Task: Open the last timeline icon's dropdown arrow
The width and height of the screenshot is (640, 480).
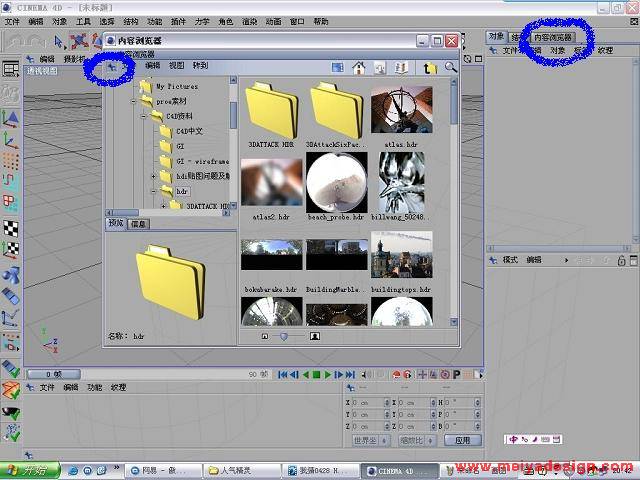Action: 481,374
